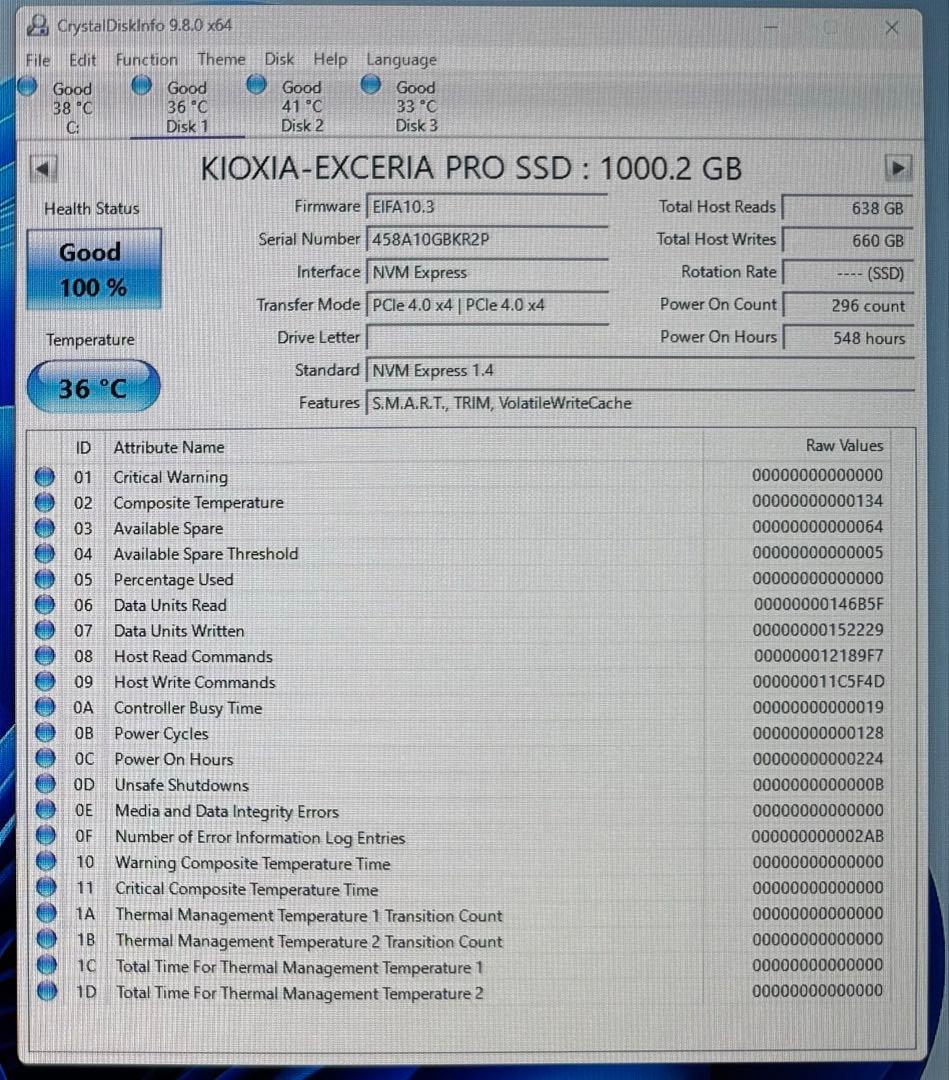Click the status icon for Data Units Read
The image size is (949, 1080).
pos(45,605)
